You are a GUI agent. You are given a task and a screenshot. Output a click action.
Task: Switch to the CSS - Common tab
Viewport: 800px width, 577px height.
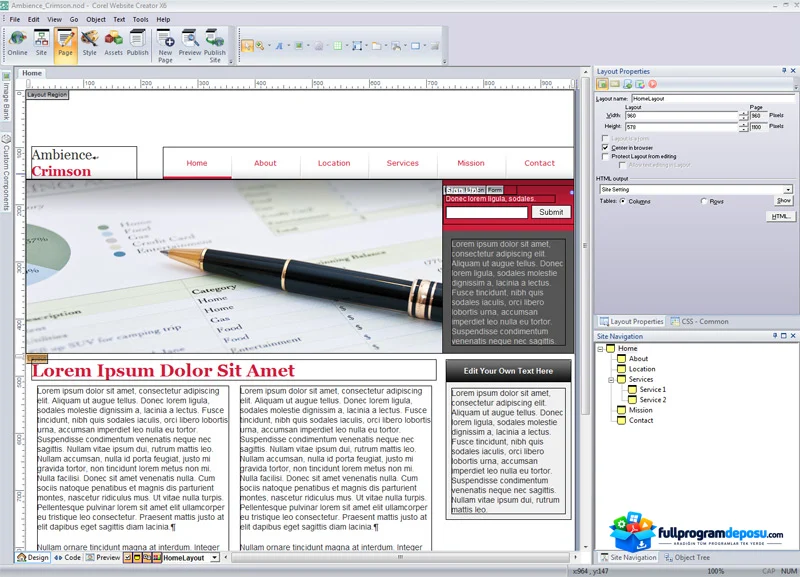click(x=699, y=321)
